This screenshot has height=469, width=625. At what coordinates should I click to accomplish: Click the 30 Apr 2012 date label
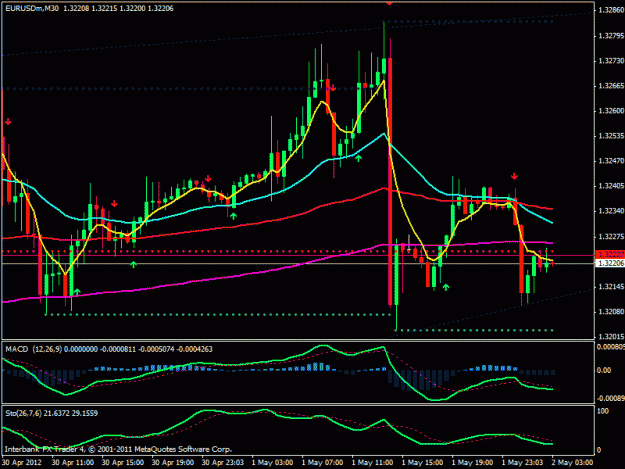coord(22,463)
